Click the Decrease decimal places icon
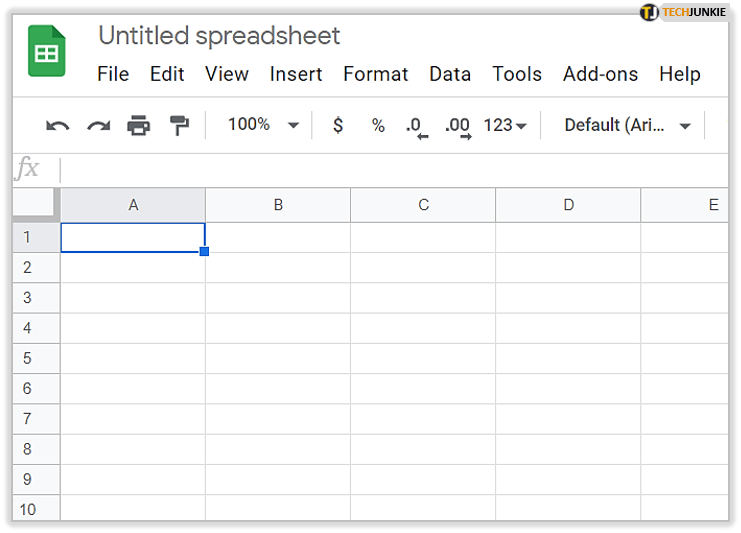Viewport: 741px width, 533px height. pyautogui.click(x=415, y=126)
